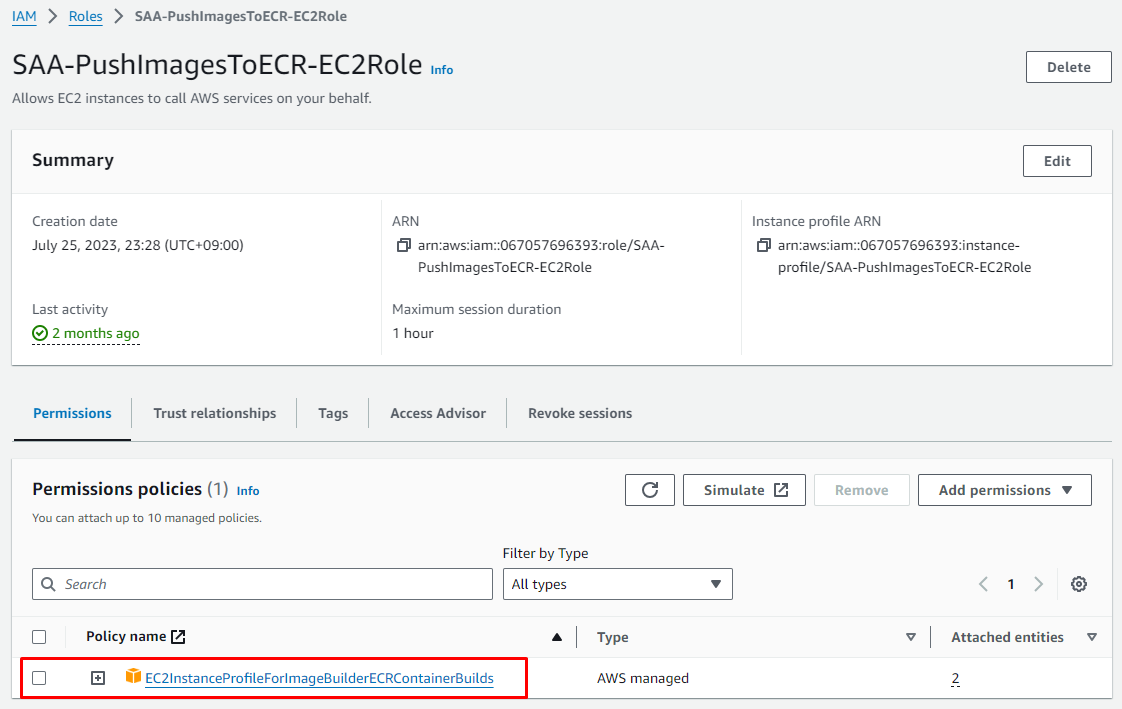Check the EC2InstanceProfileForImageBuilderECRContainerBuilds row checkbox
This screenshot has width=1122, height=709.
coord(39,678)
